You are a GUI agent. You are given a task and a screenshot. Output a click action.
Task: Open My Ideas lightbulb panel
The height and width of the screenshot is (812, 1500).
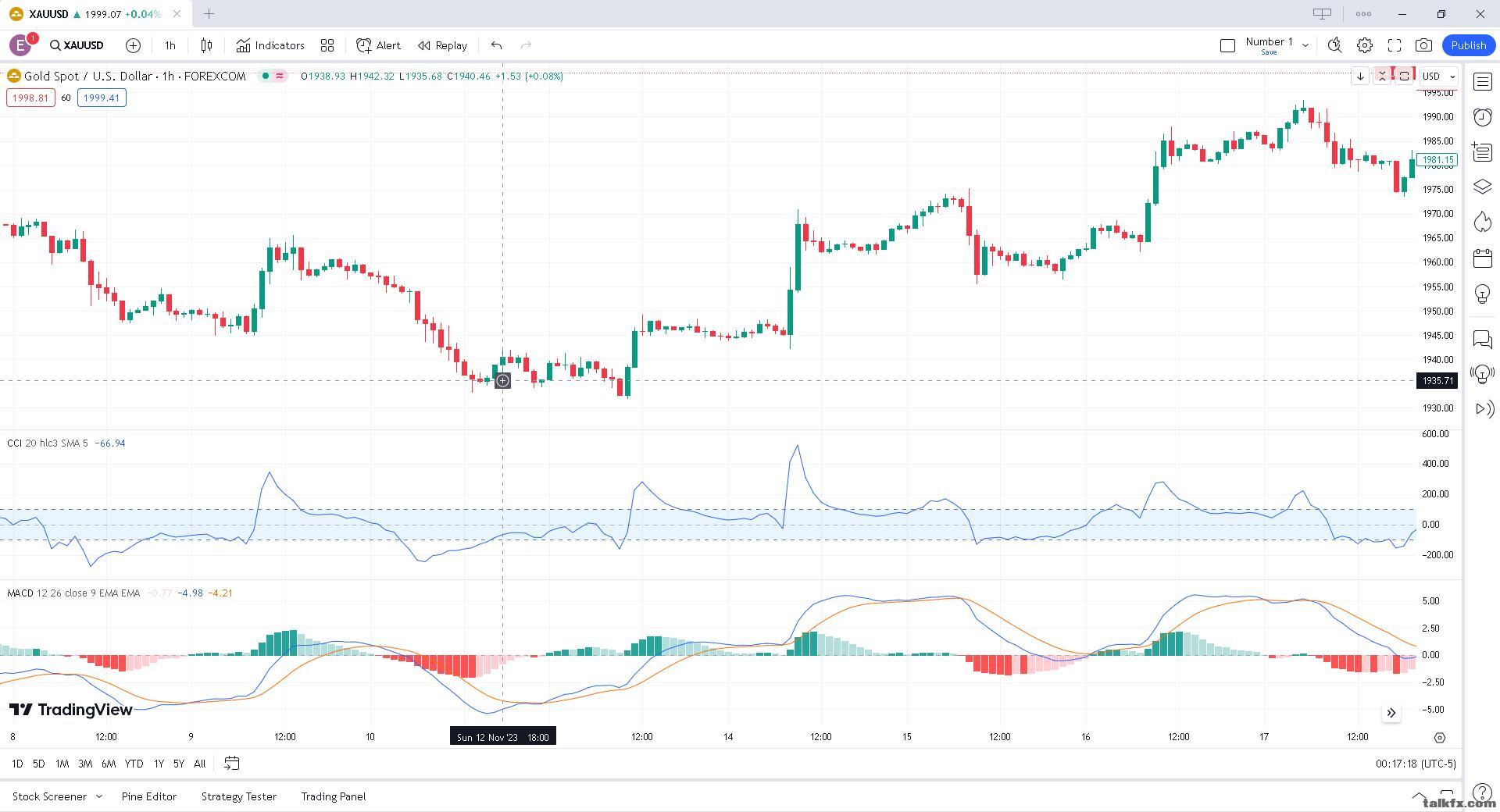(1482, 294)
